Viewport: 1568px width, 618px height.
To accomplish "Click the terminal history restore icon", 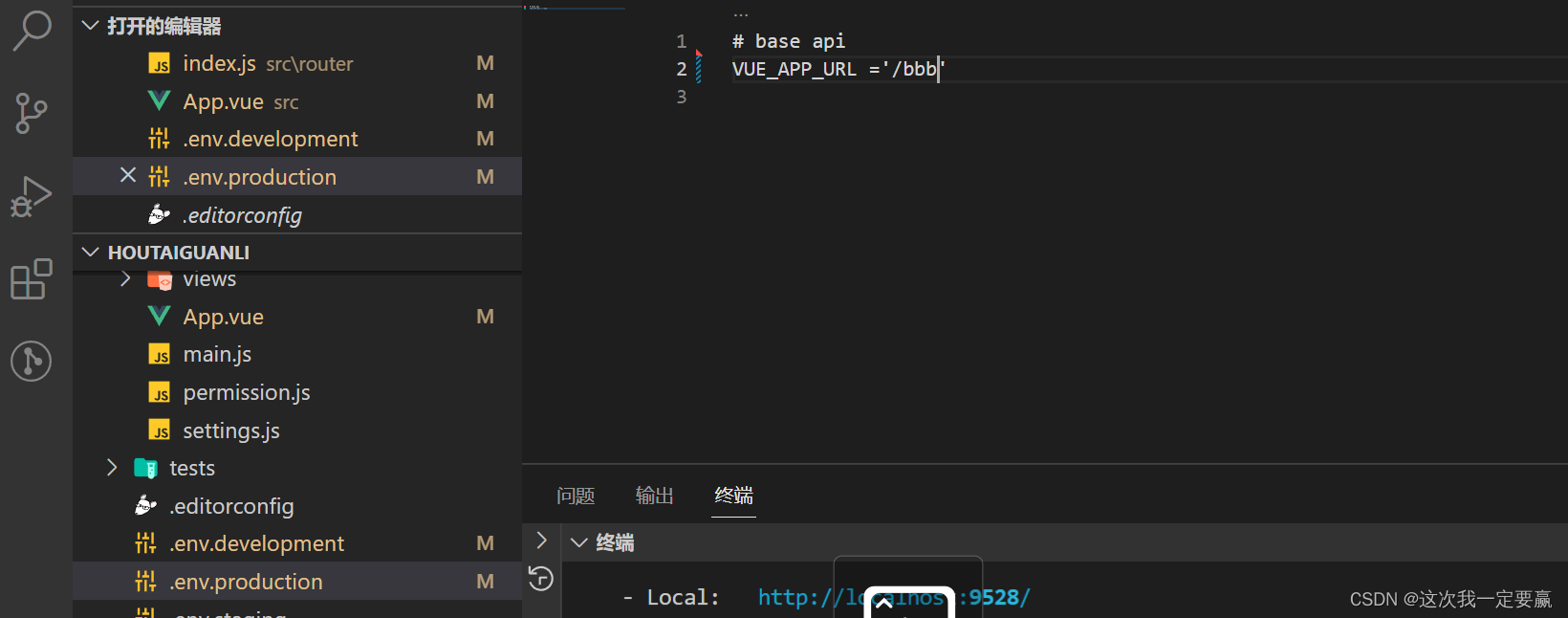I will coord(541,579).
